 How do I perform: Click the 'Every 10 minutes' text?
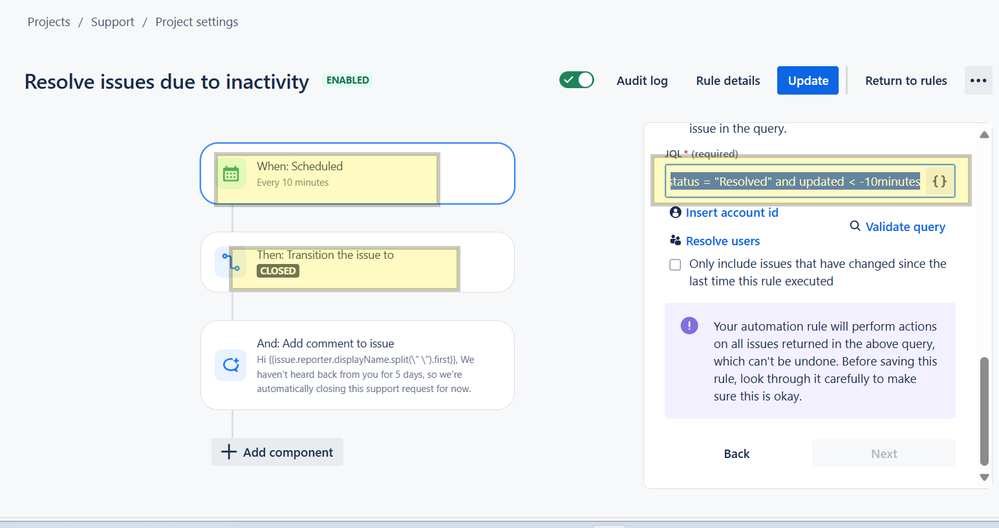[292, 182]
